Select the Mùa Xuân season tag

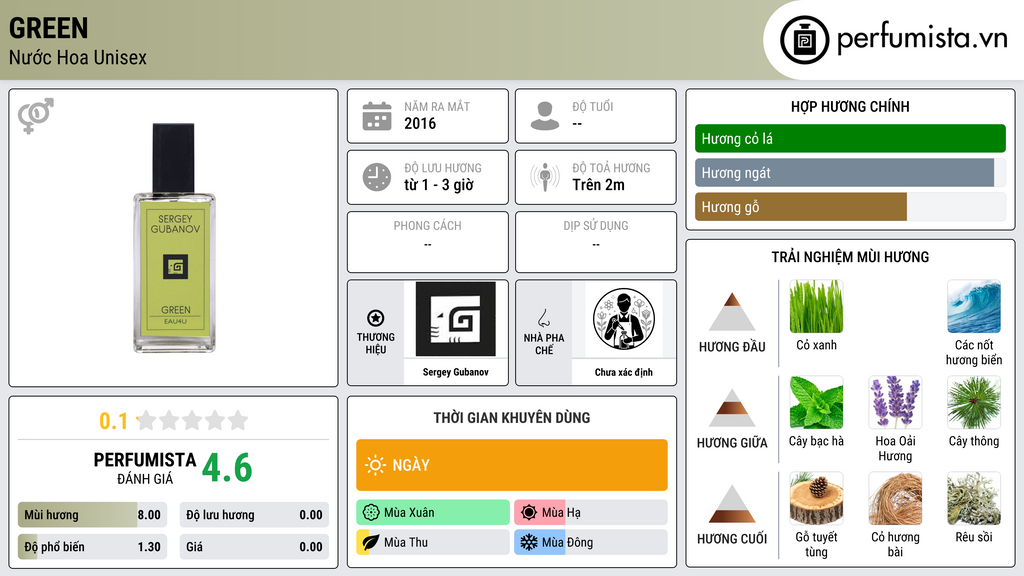pos(433,513)
